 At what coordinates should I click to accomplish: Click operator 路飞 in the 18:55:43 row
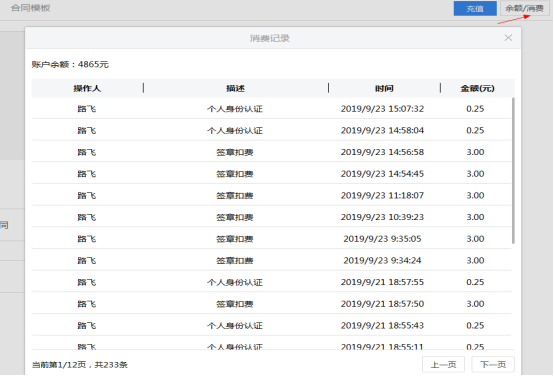[x=87, y=325]
